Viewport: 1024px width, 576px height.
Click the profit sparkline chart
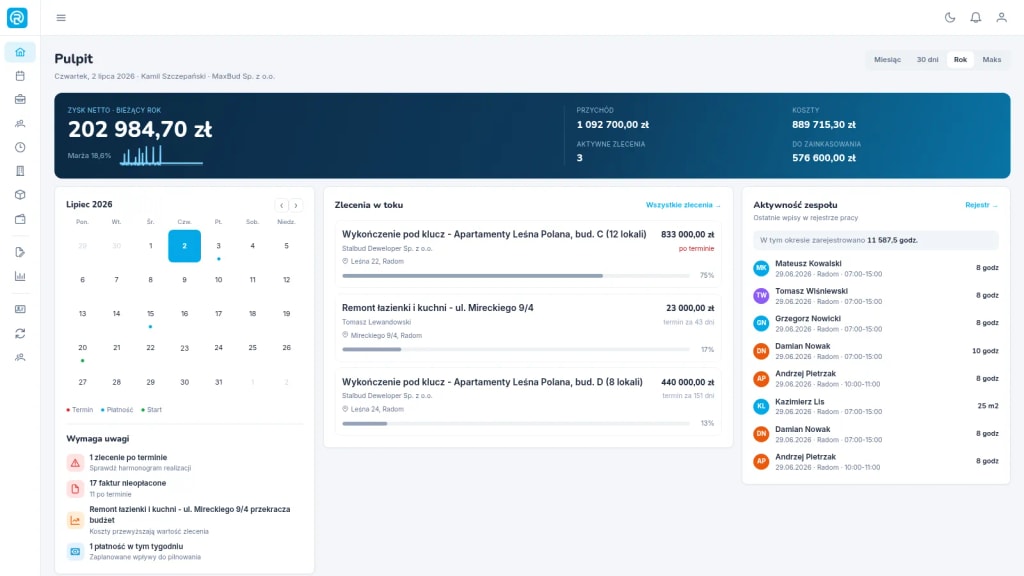[161, 155]
